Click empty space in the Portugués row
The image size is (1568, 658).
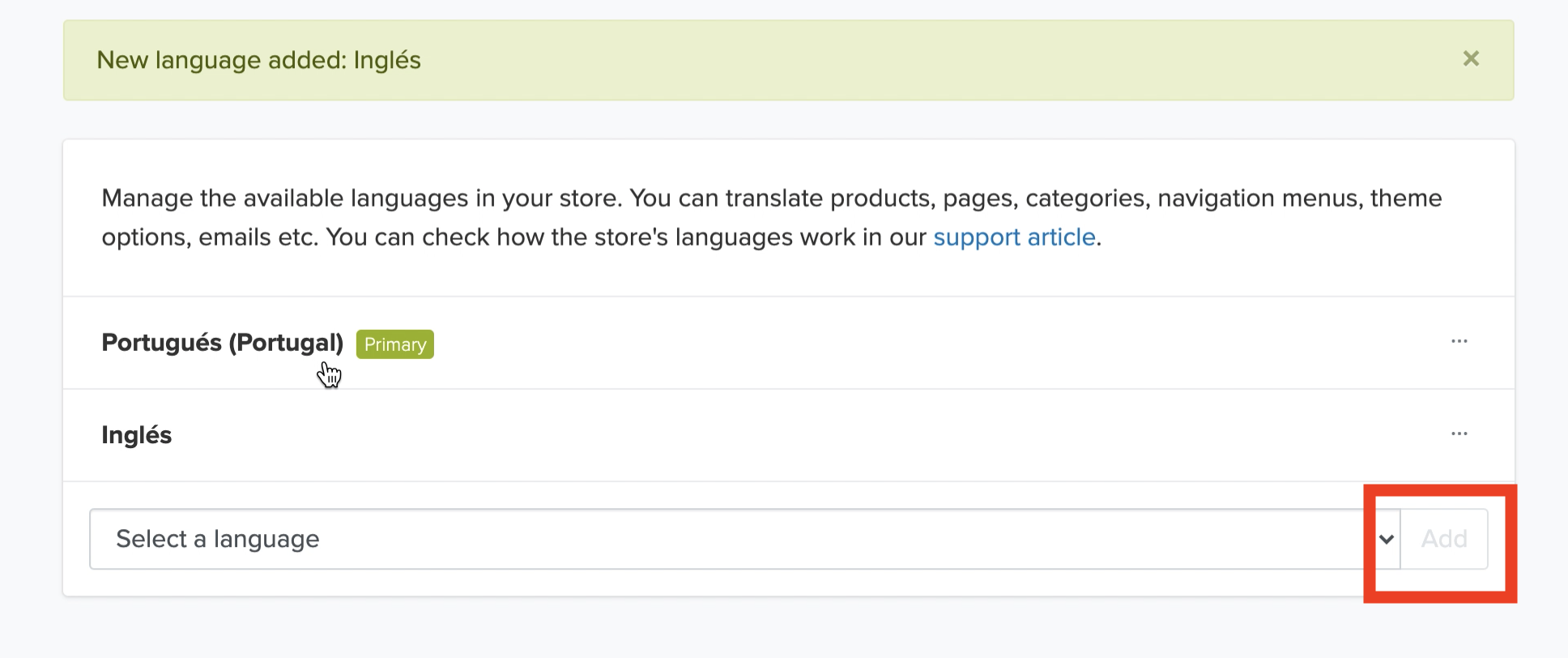click(x=891, y=343)
